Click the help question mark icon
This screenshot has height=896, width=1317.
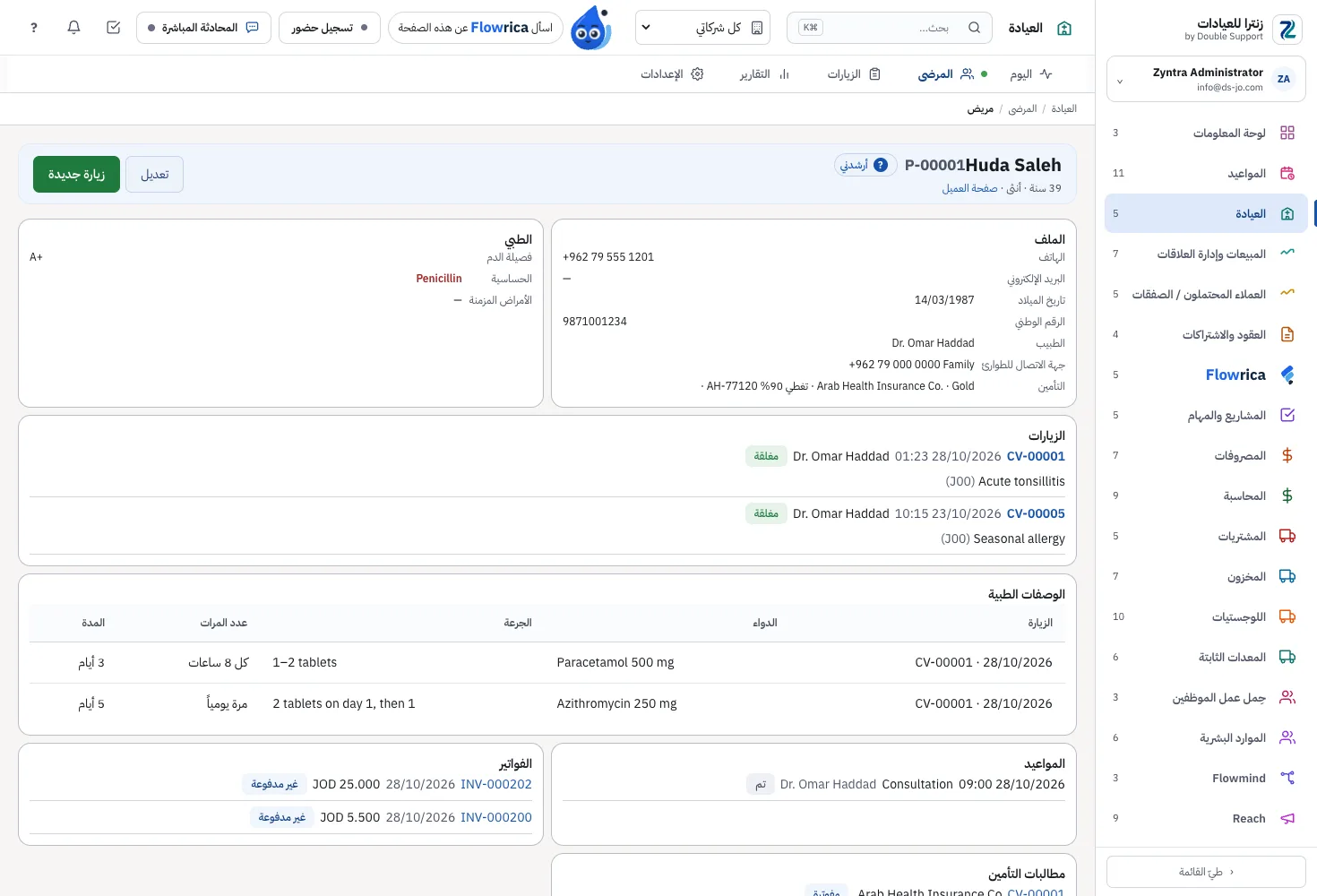point(34,28)
